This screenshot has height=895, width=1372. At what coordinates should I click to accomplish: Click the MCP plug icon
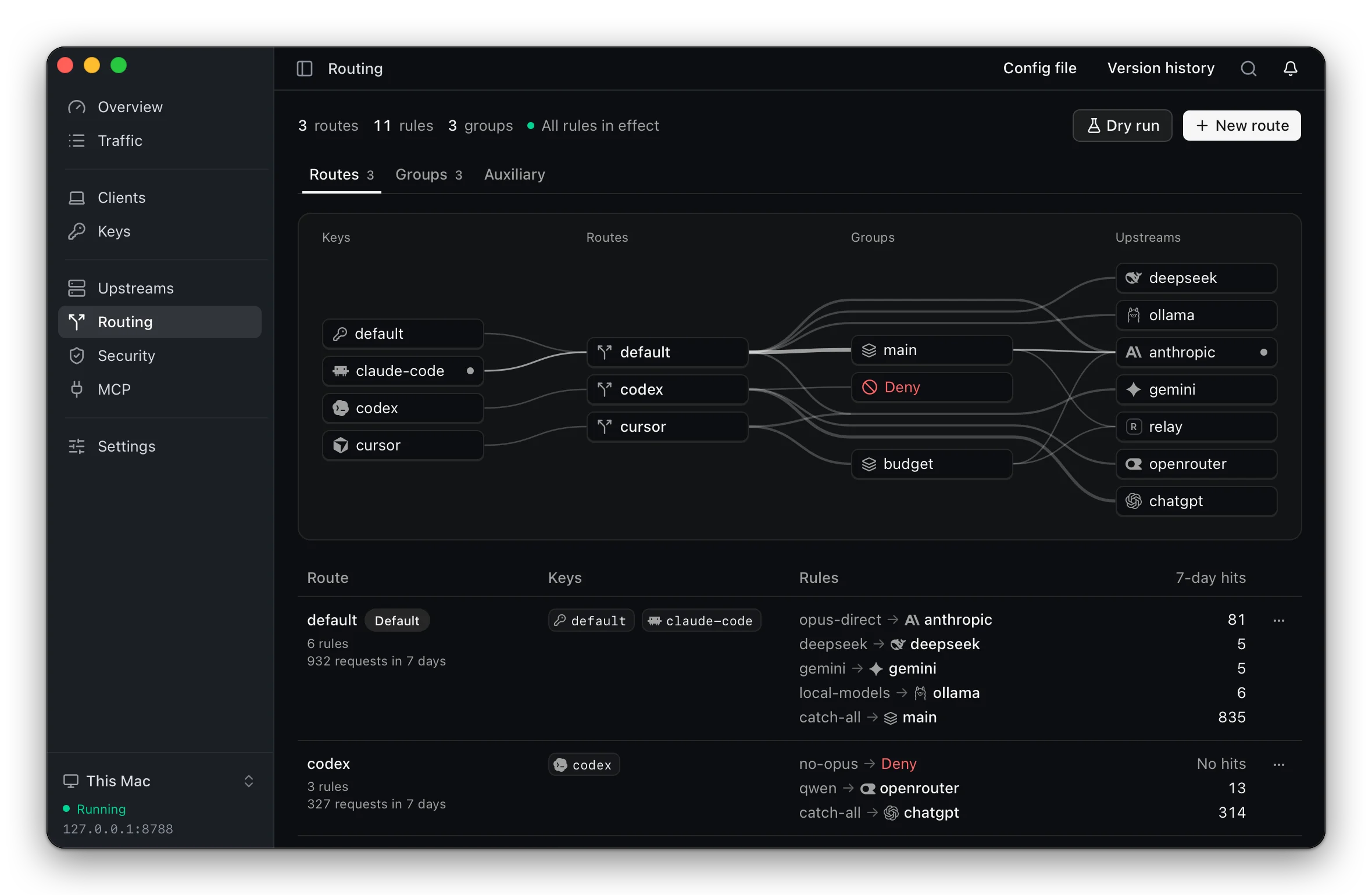point(77,389)
